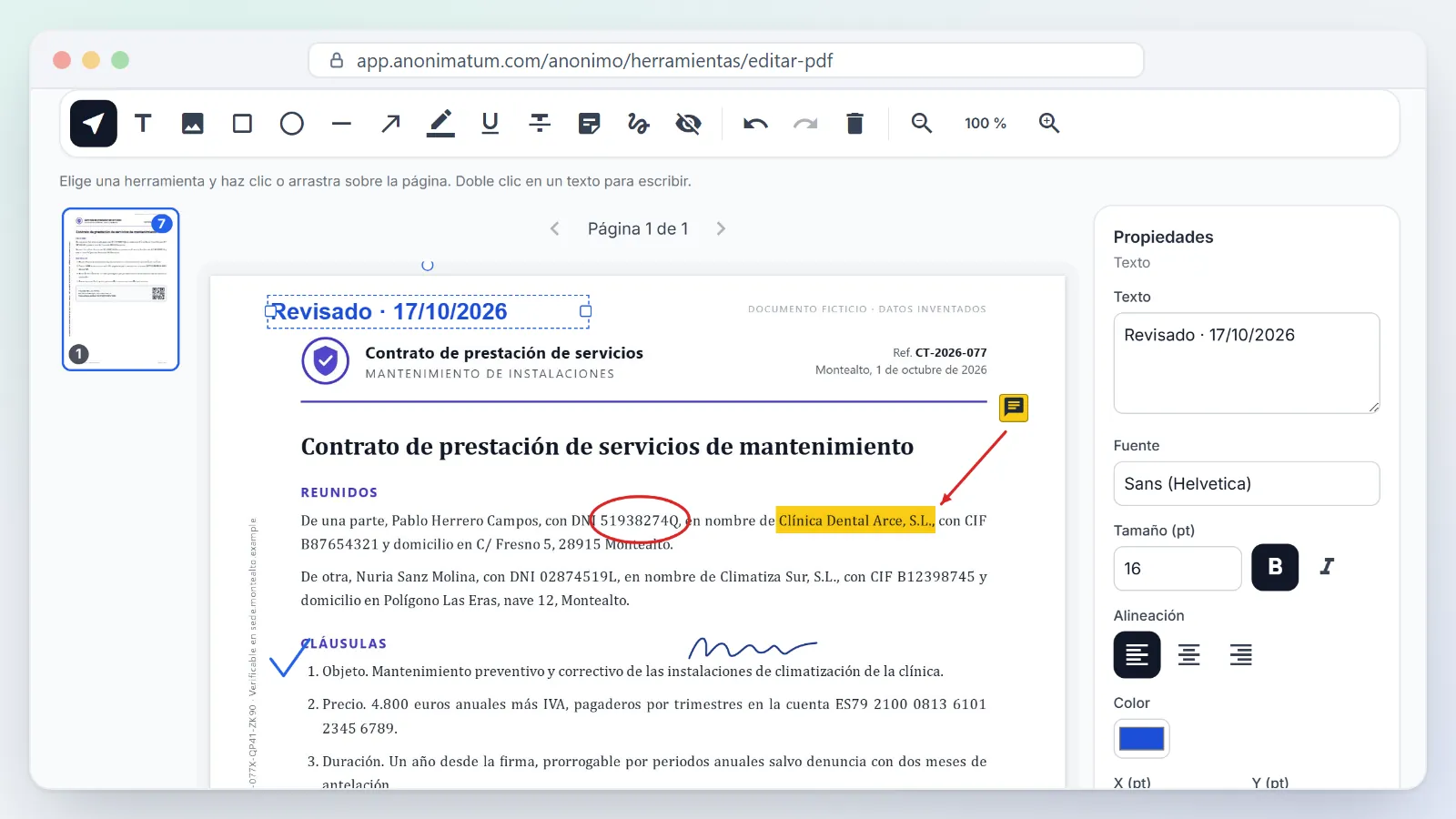1456x819 pixels.
Task: Delete the selected element with trash icon
Action: pos(854,124)
